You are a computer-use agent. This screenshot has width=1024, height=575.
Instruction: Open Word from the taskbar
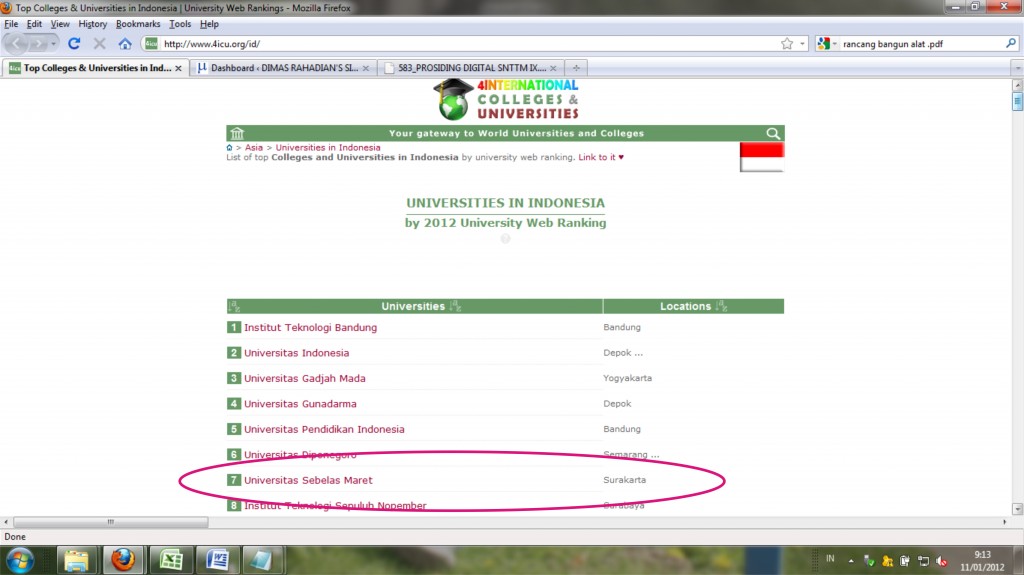(217, 560)
